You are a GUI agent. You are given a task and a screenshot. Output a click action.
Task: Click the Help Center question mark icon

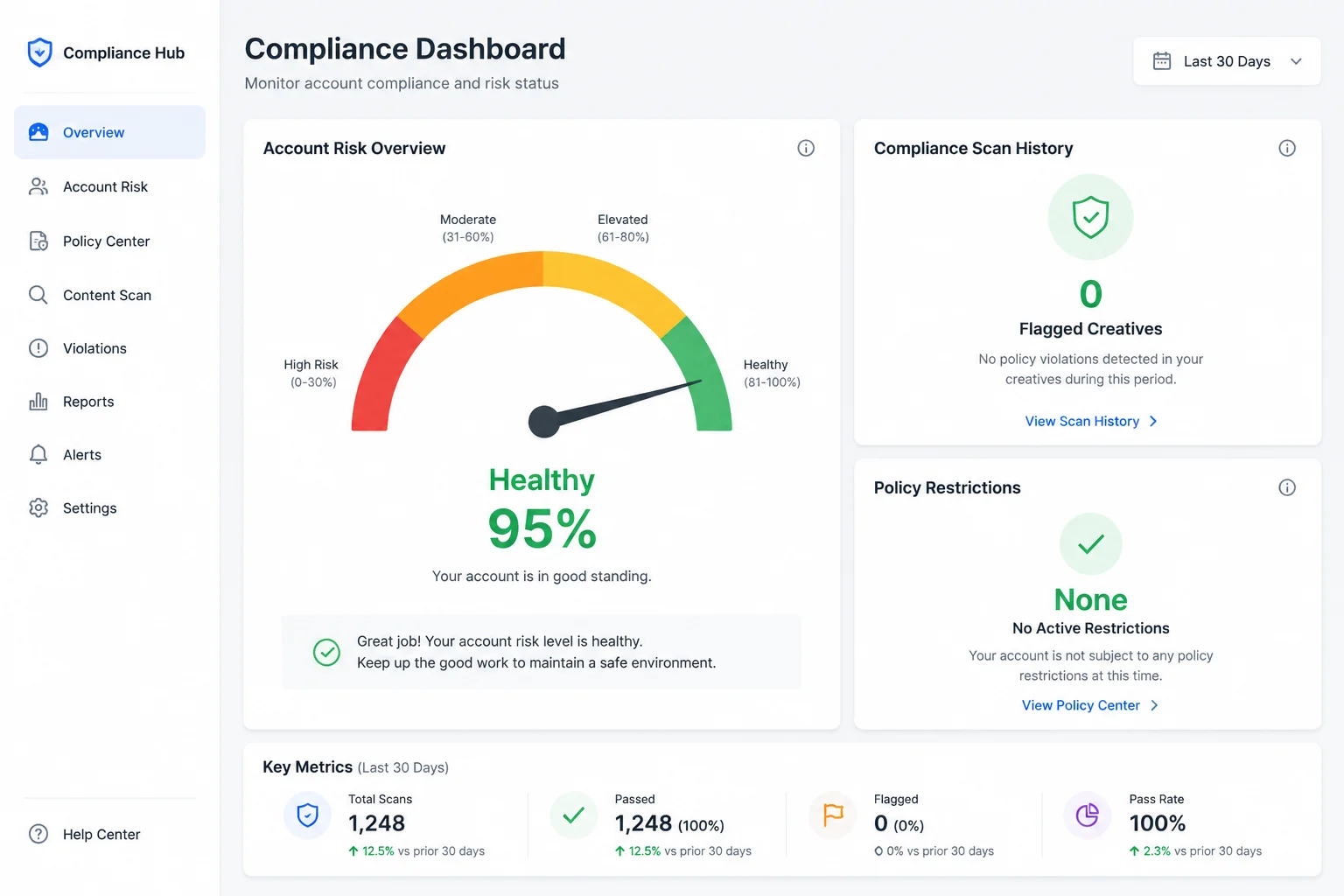38,834
